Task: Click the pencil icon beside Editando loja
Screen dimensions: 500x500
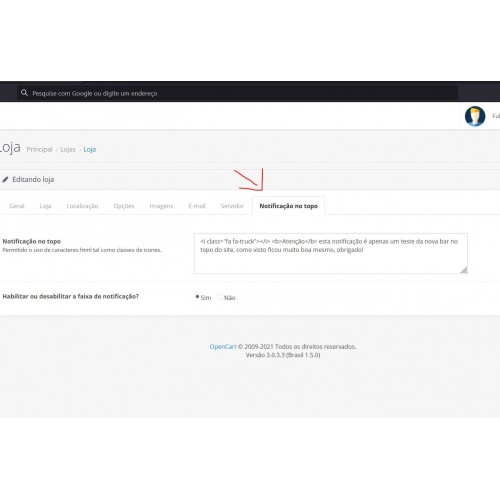Action: click(5, 180)
